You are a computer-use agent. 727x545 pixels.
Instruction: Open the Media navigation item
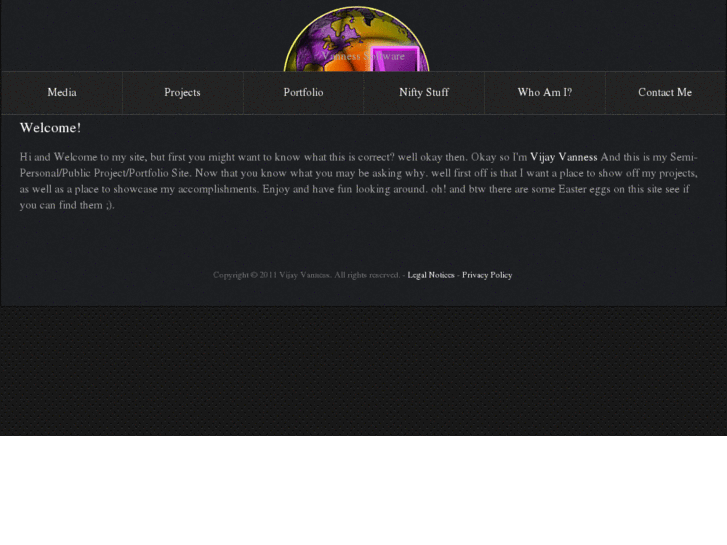(62, 92)
